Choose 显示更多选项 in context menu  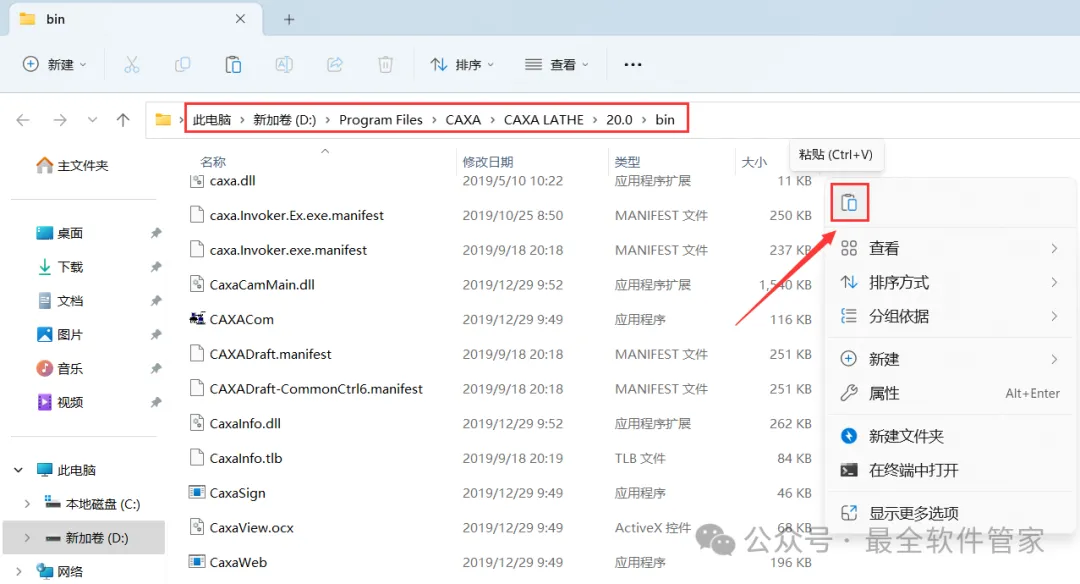click(951, 513)
